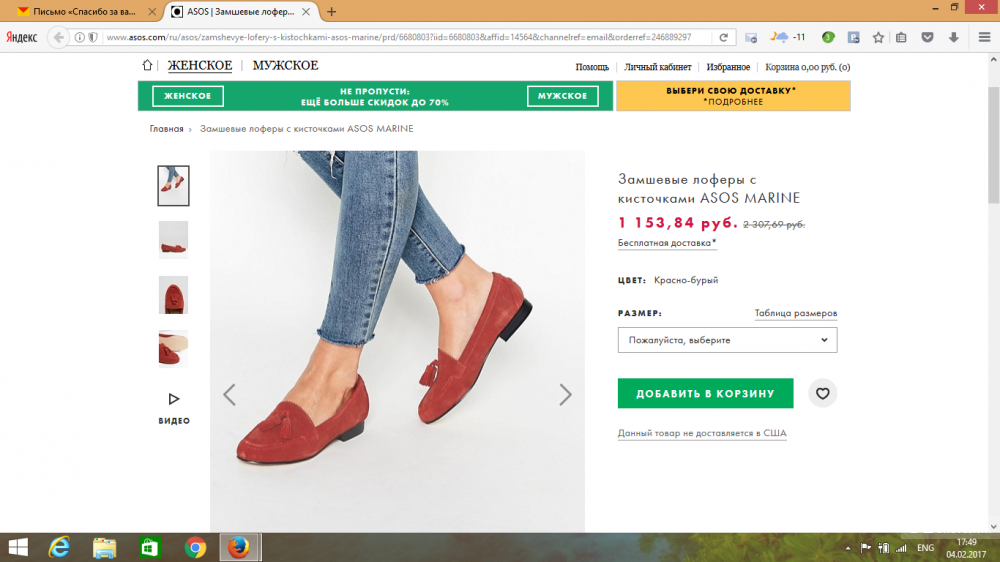Bookmark this page with star icon

[x=878, y=37]
